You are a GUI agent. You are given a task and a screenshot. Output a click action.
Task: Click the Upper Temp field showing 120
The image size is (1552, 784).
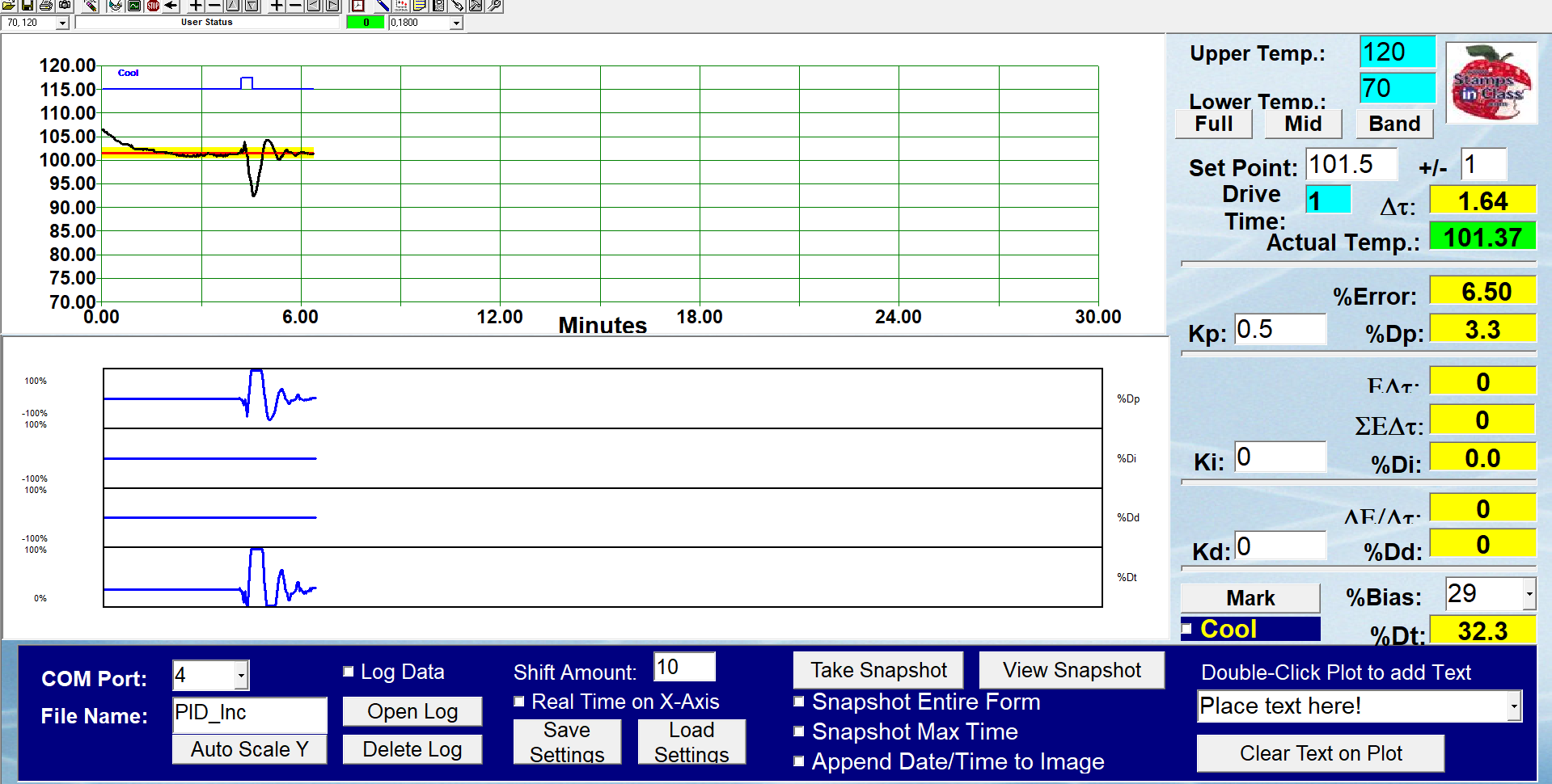1398,52
